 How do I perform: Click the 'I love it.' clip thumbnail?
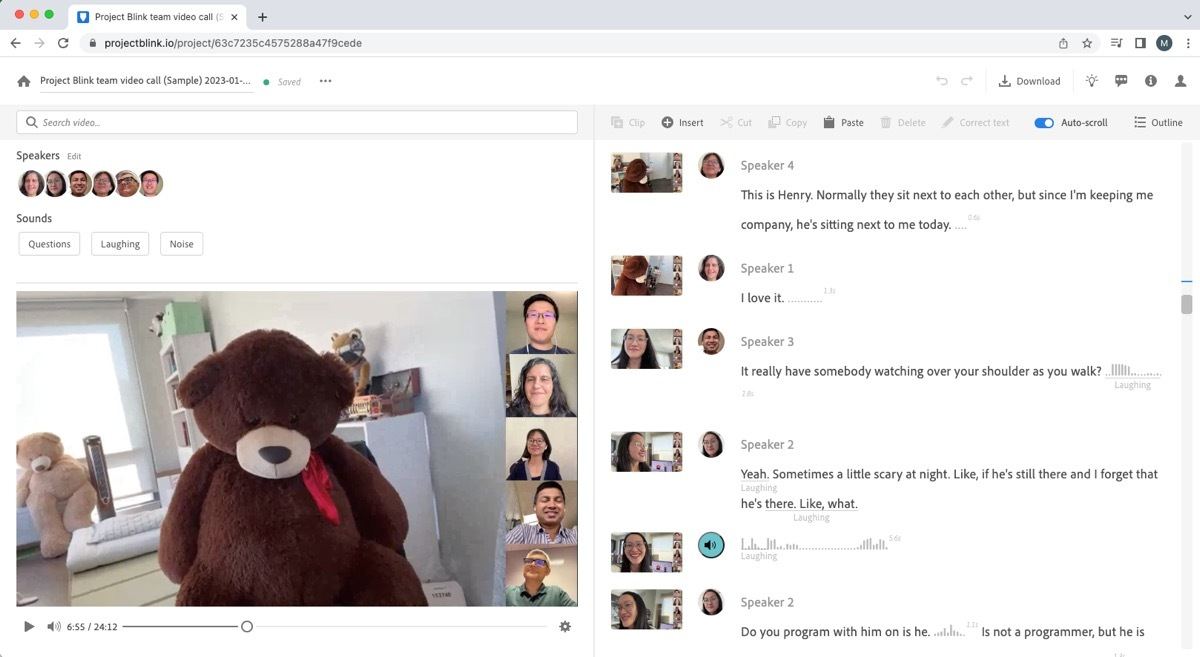coord(646,275)
